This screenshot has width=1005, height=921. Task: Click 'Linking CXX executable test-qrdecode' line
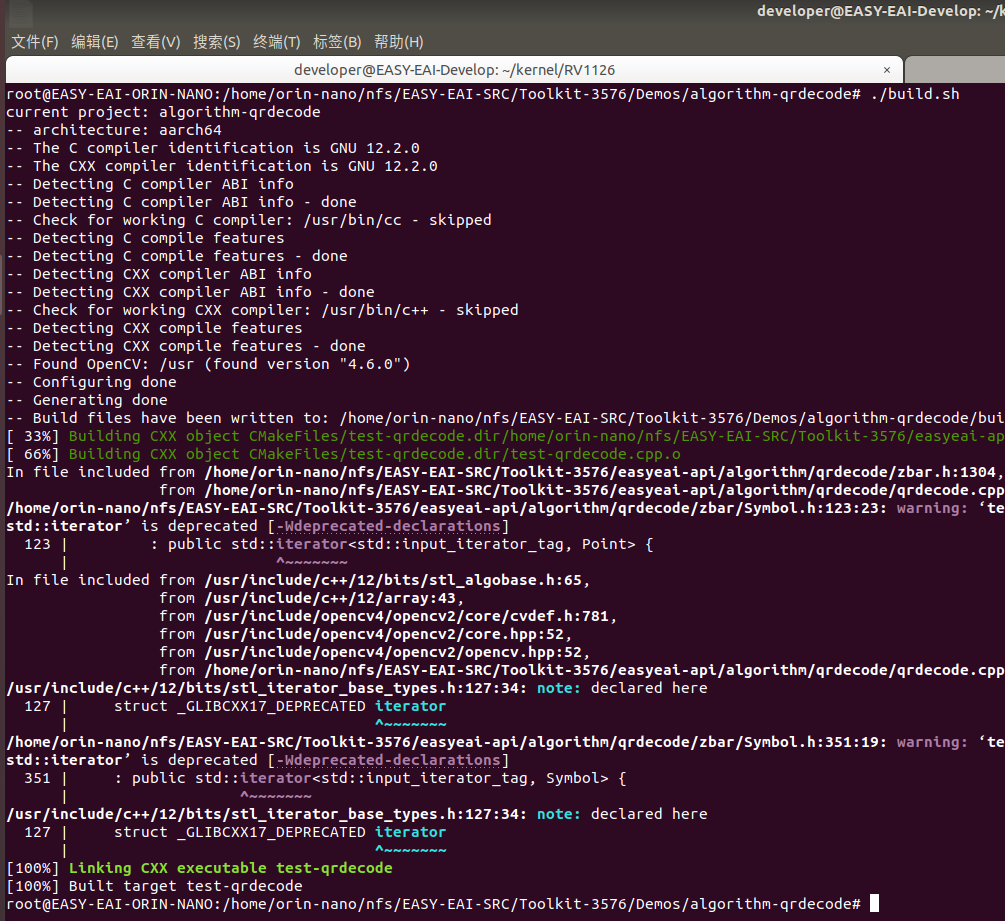click(199, 868)
